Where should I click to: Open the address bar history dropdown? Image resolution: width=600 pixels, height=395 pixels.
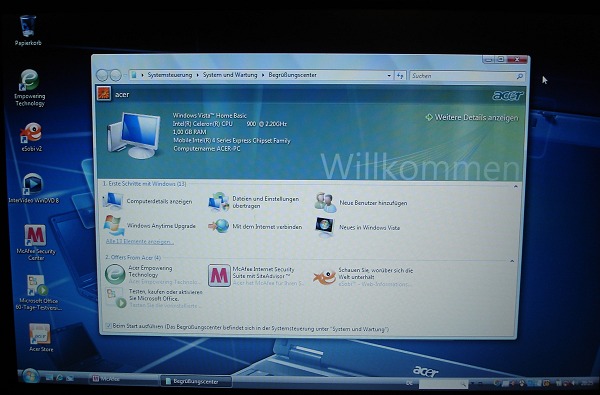point(389,76)
